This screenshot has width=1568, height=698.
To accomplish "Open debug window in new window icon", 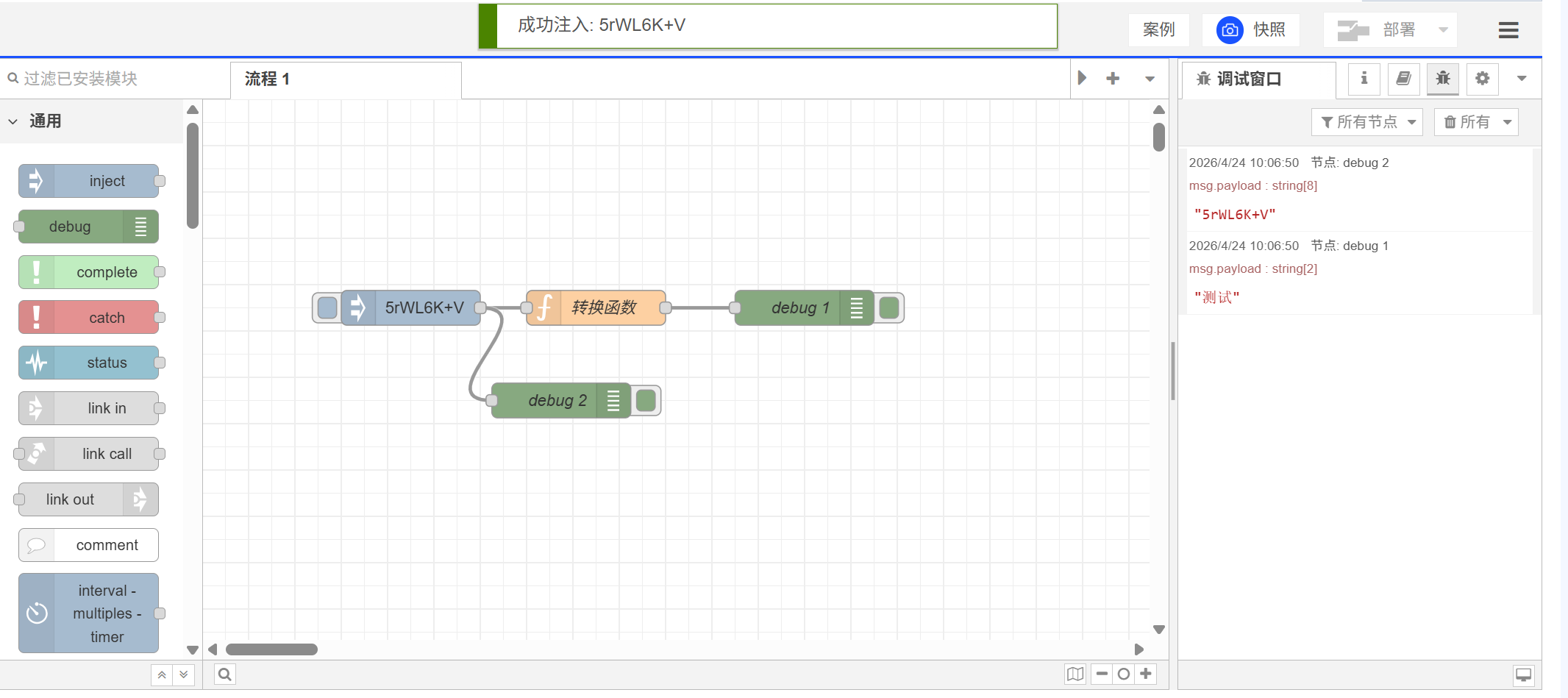I will [x=1524, y=675].
